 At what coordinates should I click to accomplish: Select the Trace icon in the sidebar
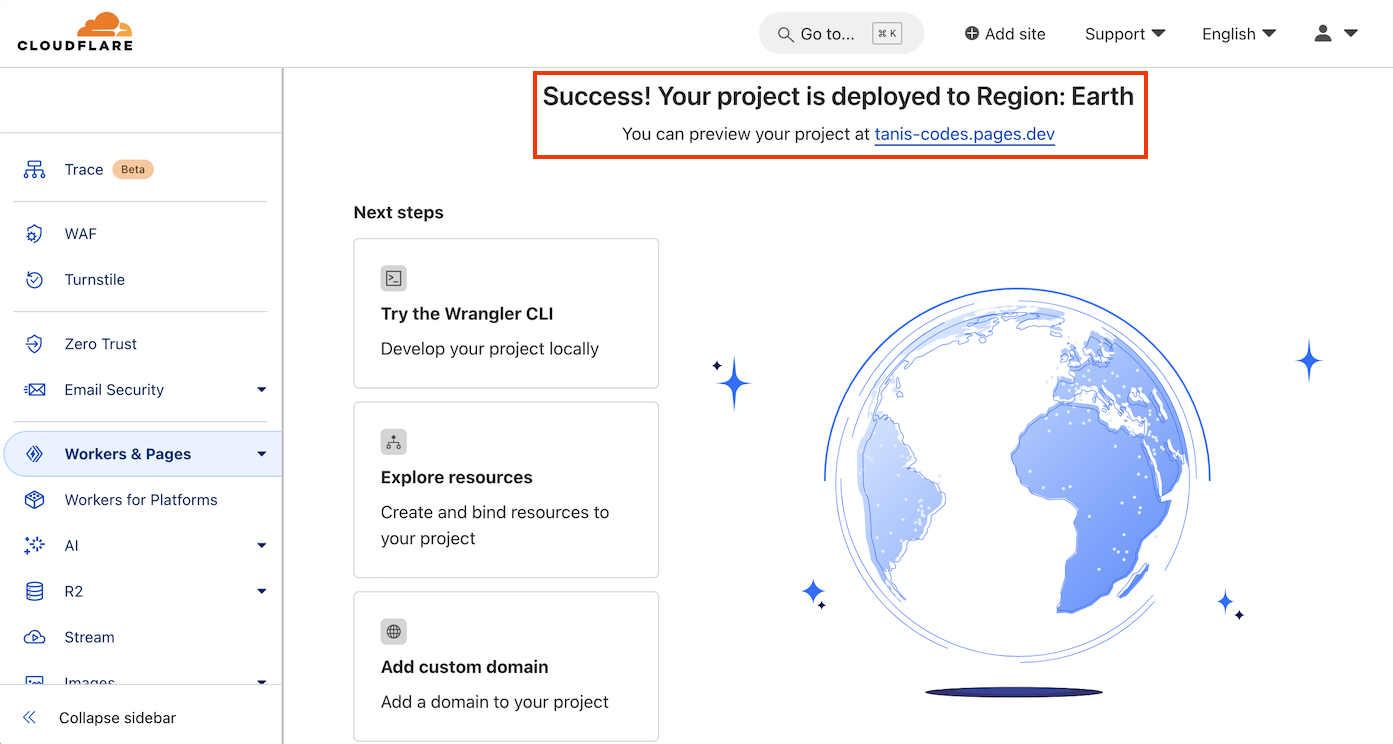tap(34, 169)
